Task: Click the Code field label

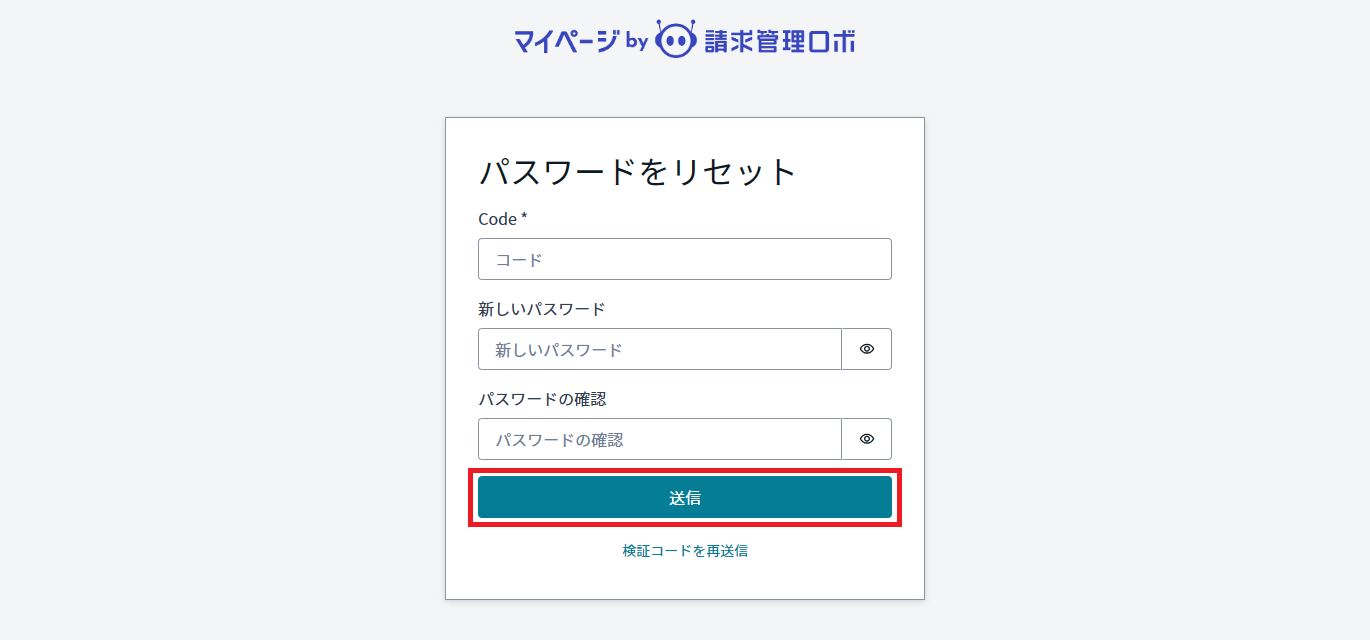Action: (498, 219)
